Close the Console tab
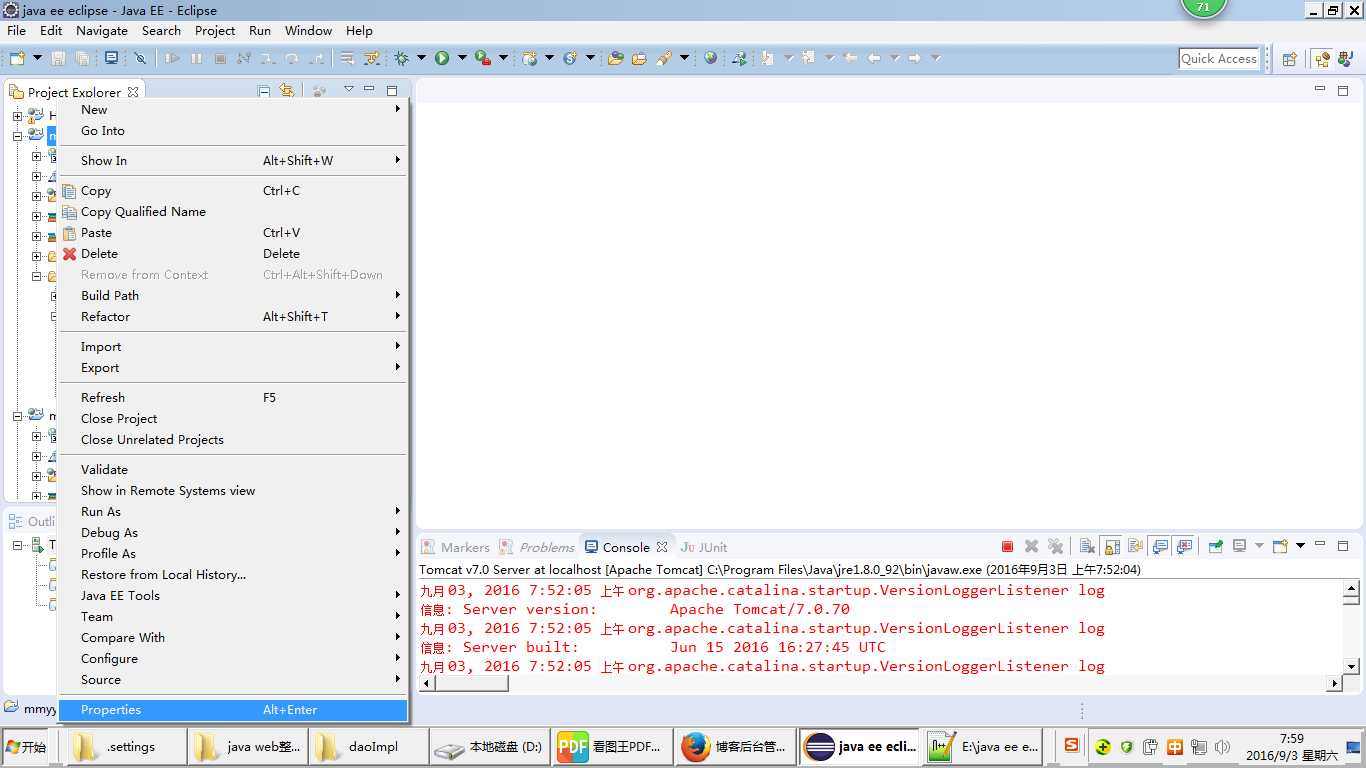The image size is (1366, 768). coord(662,547)
